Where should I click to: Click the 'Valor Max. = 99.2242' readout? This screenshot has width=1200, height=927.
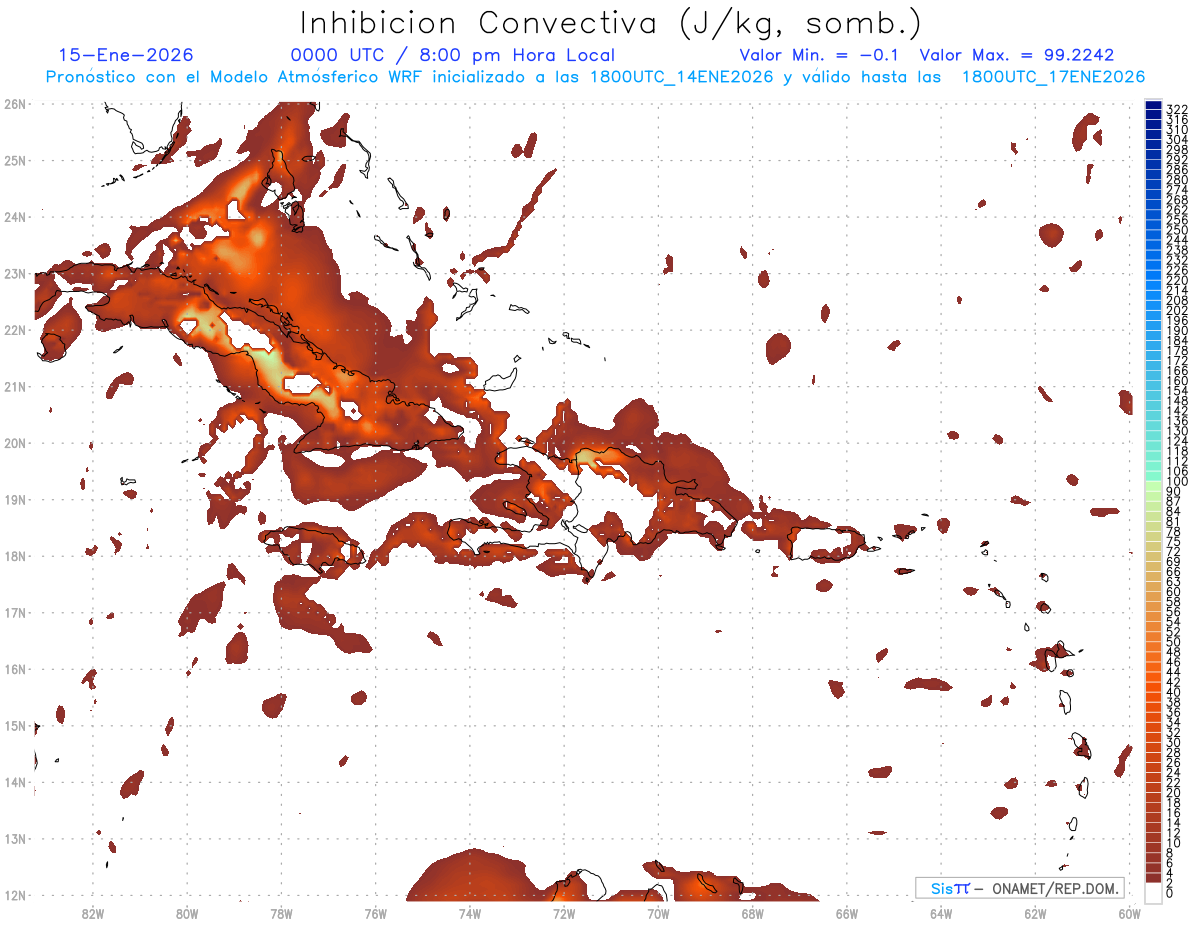(1017, 55)
